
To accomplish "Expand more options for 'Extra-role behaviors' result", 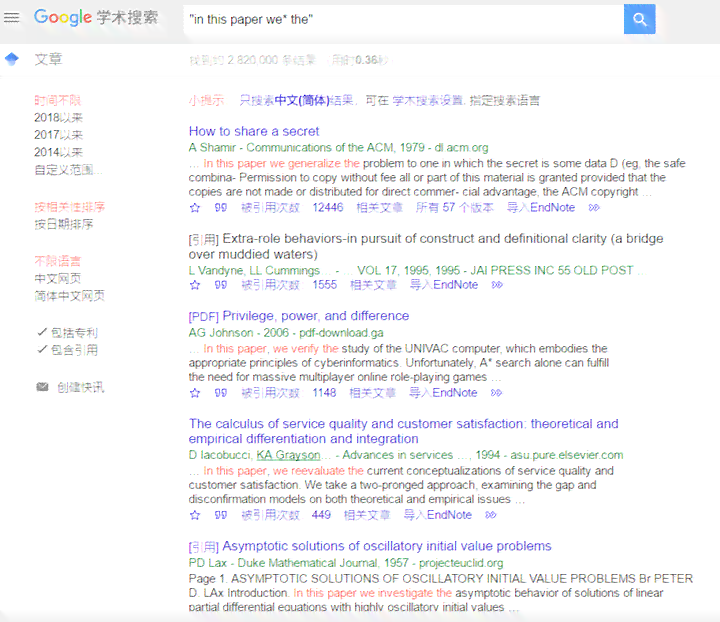I will pos(497,285).
